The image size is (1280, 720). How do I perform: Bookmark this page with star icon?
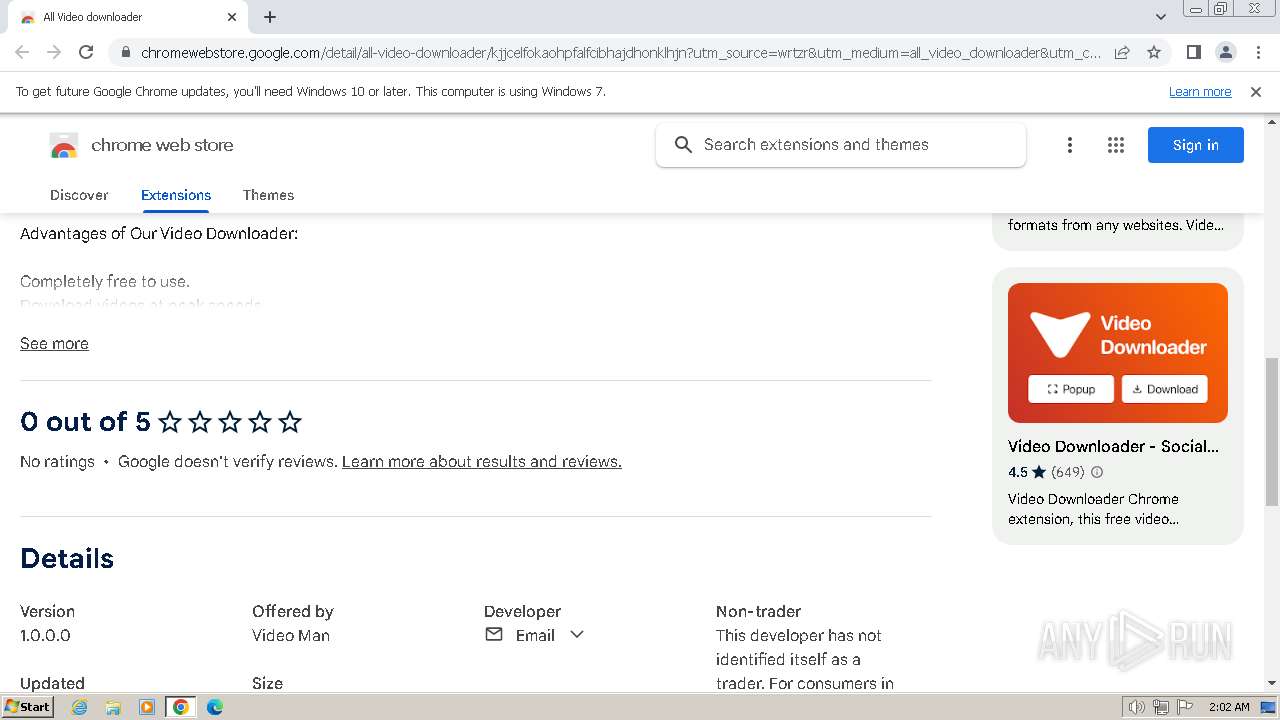coord(1154,52)
